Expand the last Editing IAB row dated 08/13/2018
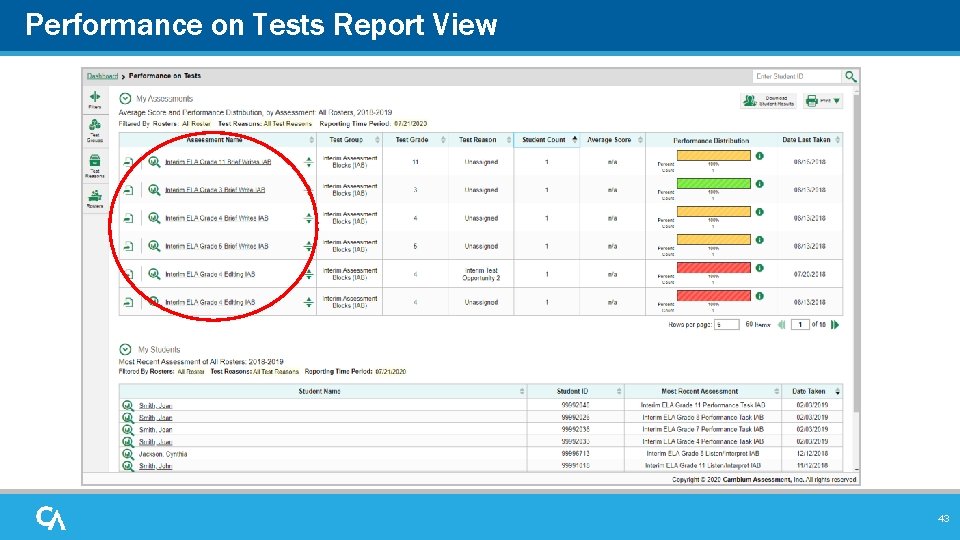Screen dimensions: 960x540 pyautogui.click(x=309, y=302)
